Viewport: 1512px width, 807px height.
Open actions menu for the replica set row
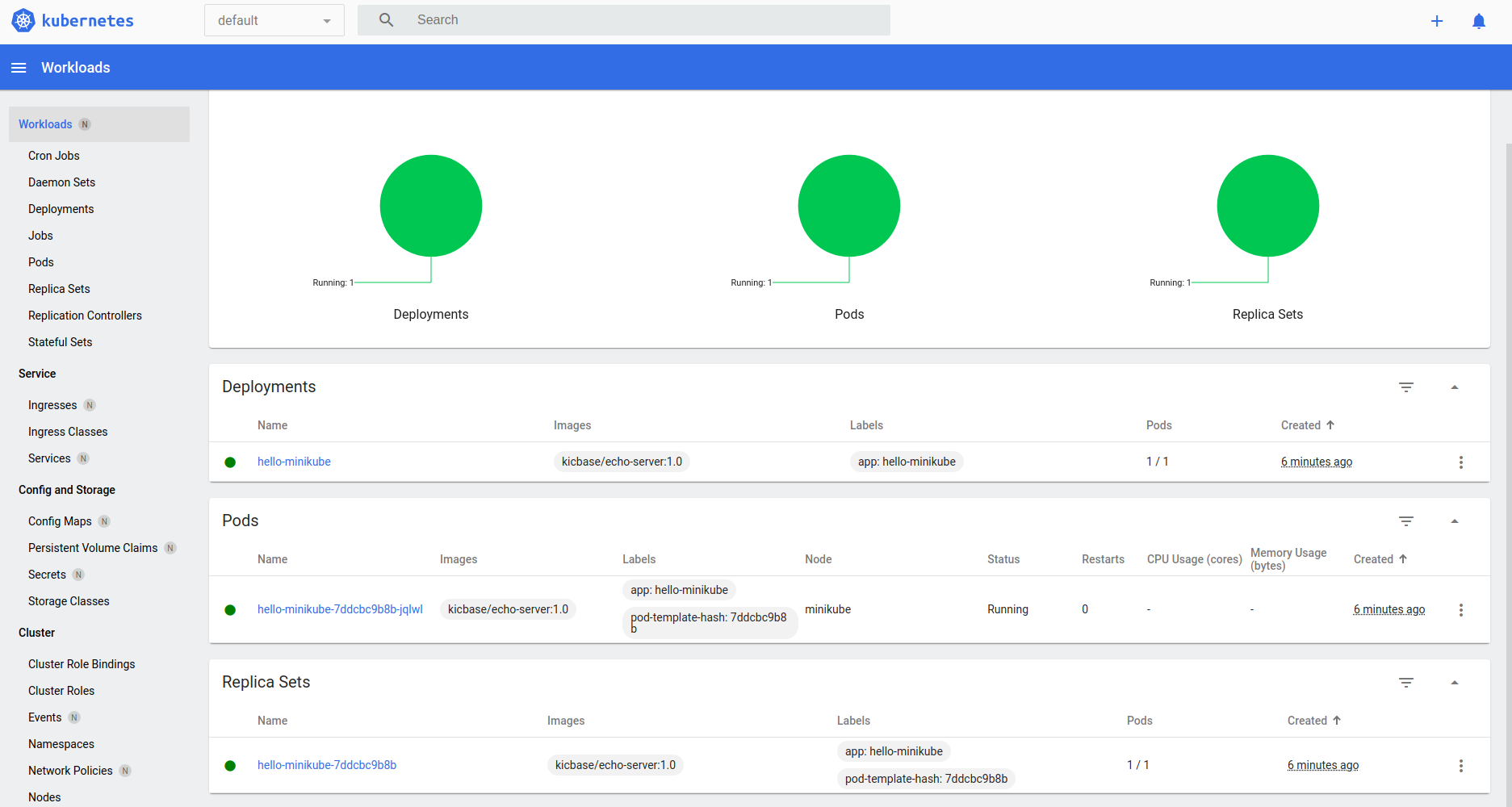1460,766
